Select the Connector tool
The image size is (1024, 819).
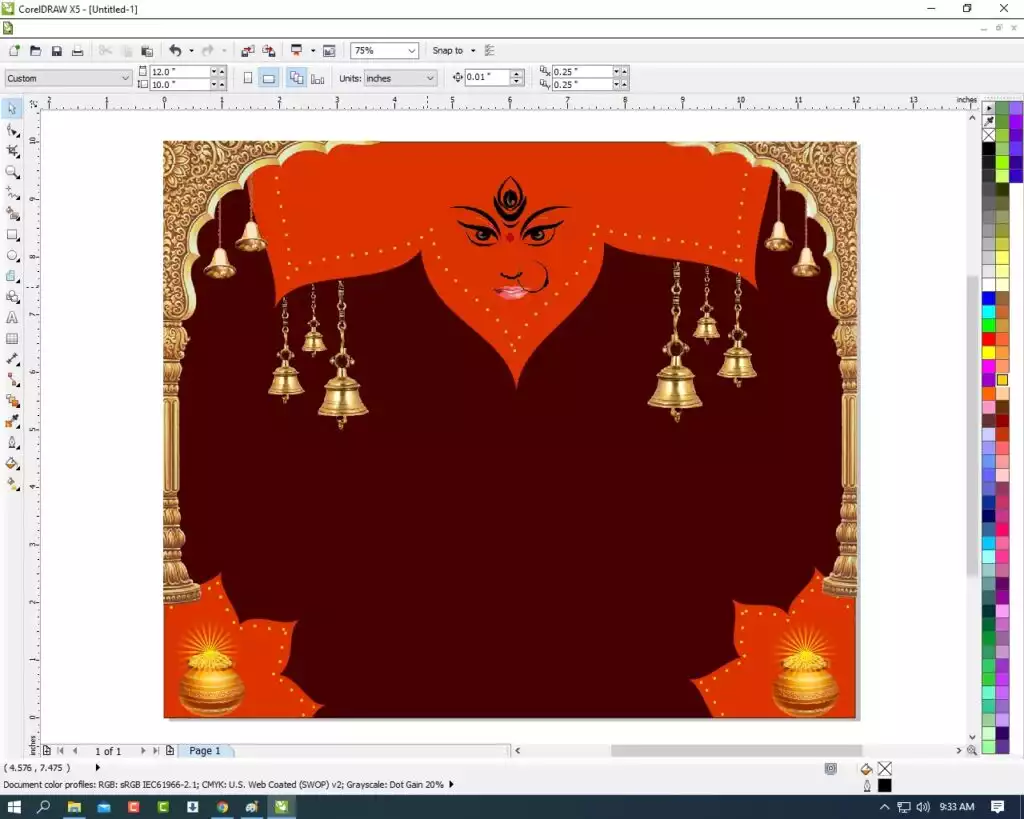click(x=12, y=380)
